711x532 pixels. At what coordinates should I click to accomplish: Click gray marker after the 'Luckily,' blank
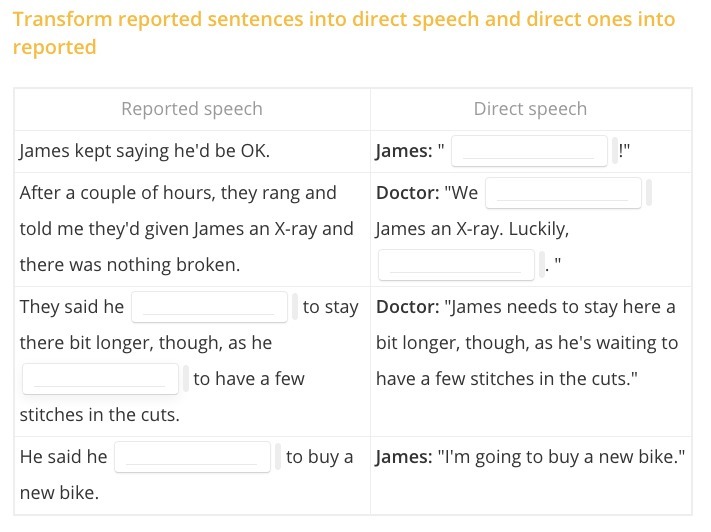click(x=542, y=264)
